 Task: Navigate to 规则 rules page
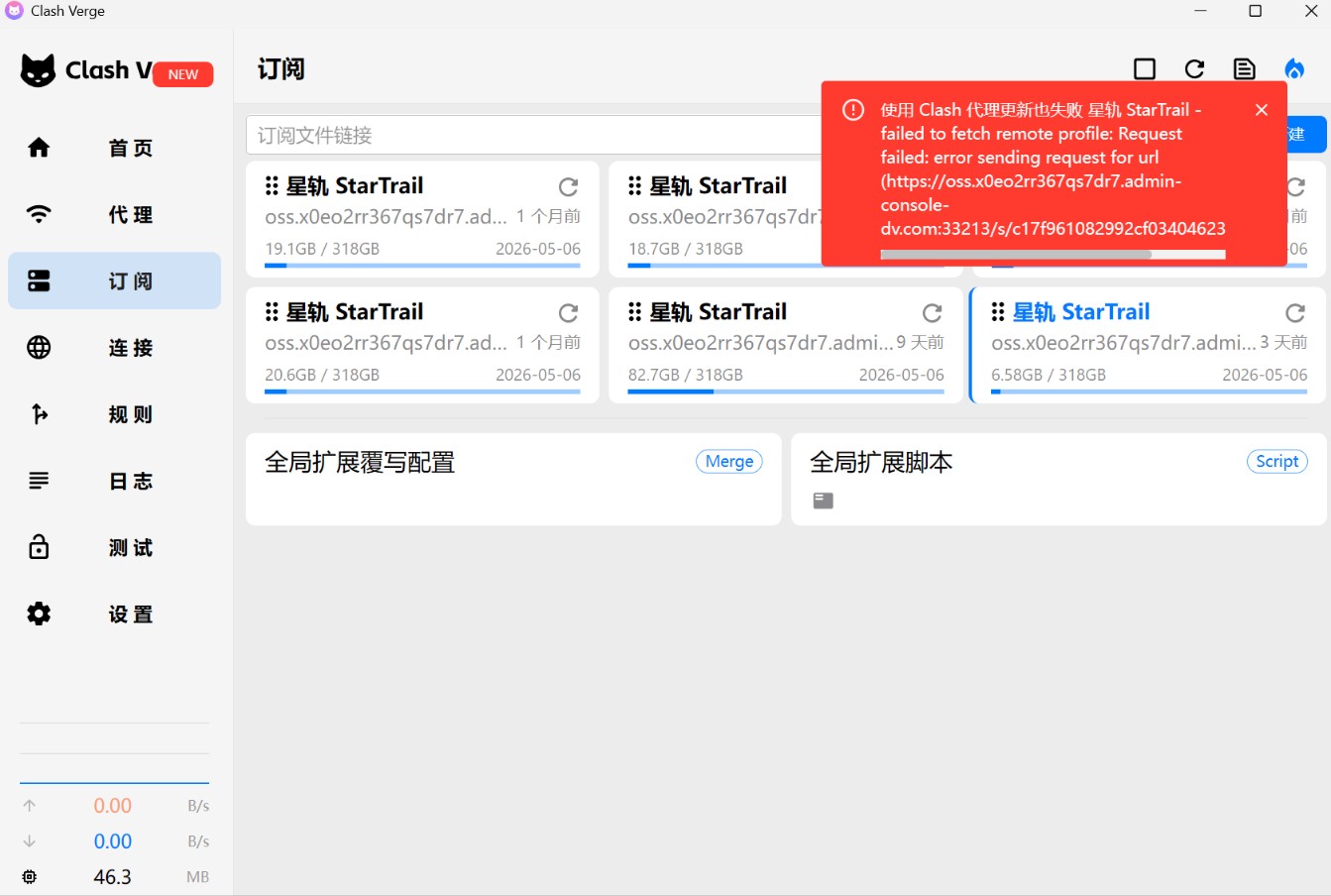[x=114, y=414]
